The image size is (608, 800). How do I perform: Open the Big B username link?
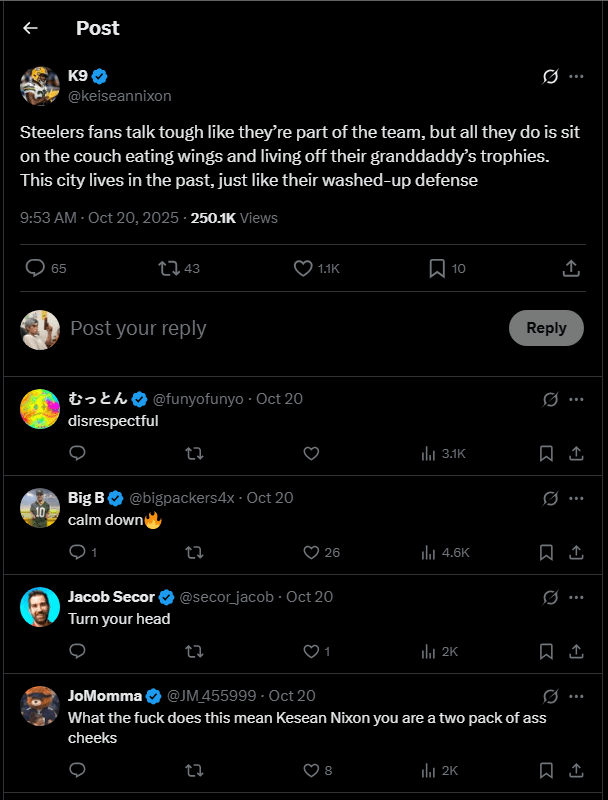tap(86, 498)
